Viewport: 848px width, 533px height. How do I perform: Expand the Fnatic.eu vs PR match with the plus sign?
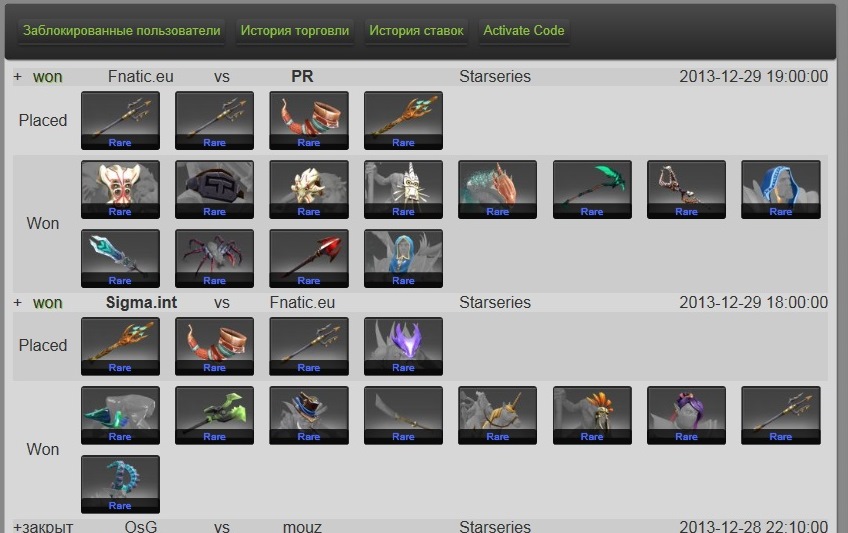(17, 77)
